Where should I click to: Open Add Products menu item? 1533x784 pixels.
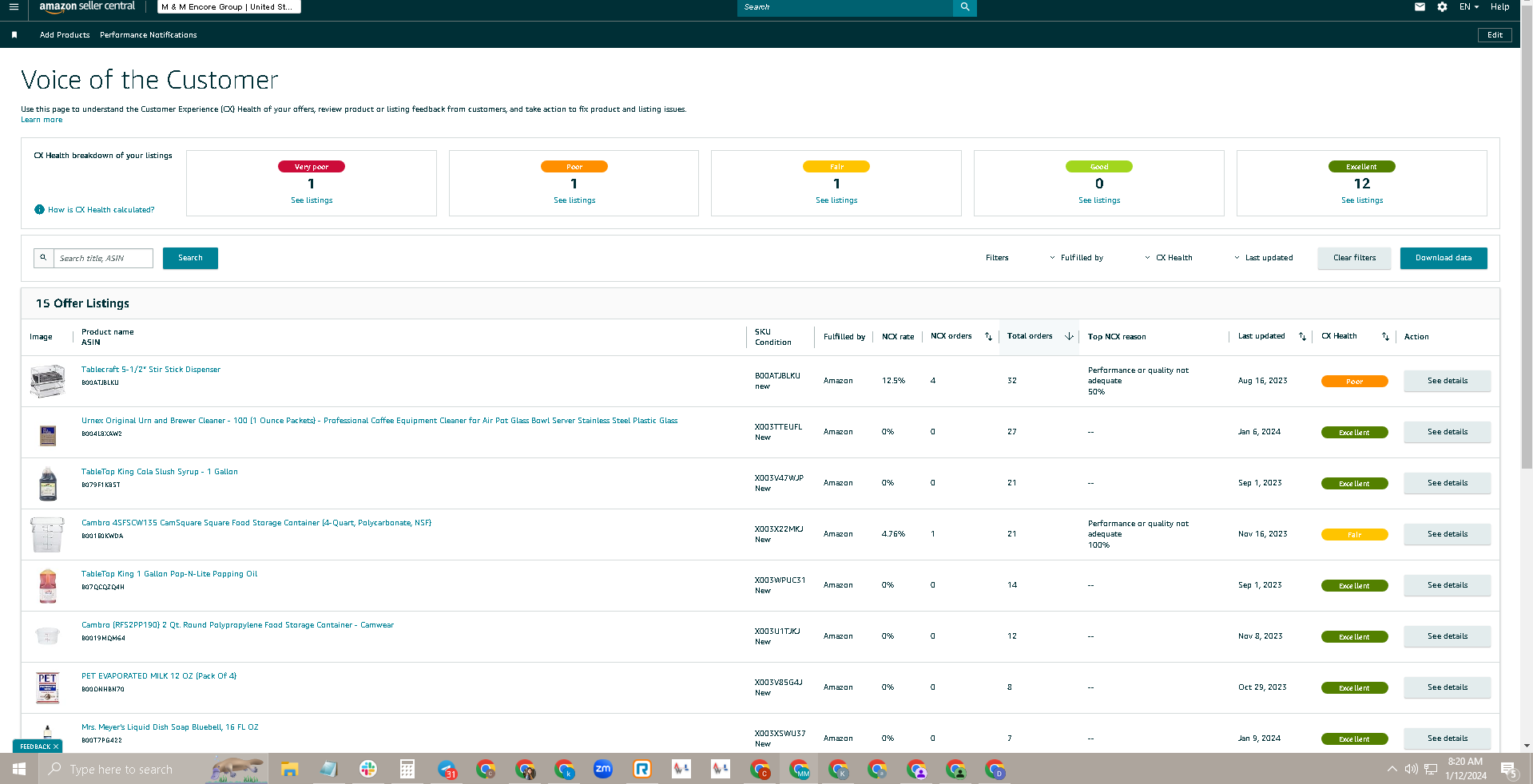(x=65, y=35)
